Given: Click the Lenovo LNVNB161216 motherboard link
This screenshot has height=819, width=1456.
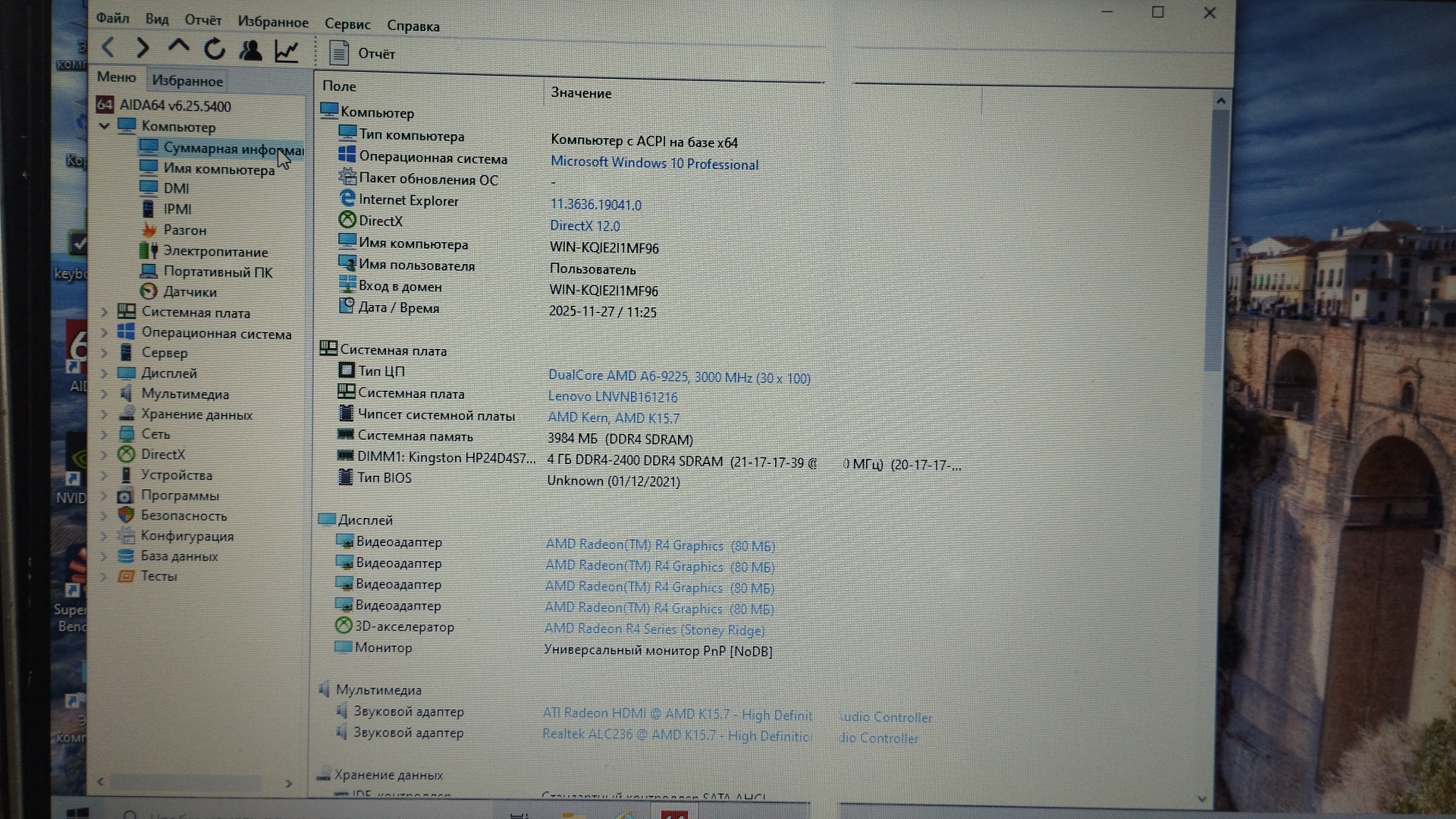Looking at the screenshot, I should [612, 397].
